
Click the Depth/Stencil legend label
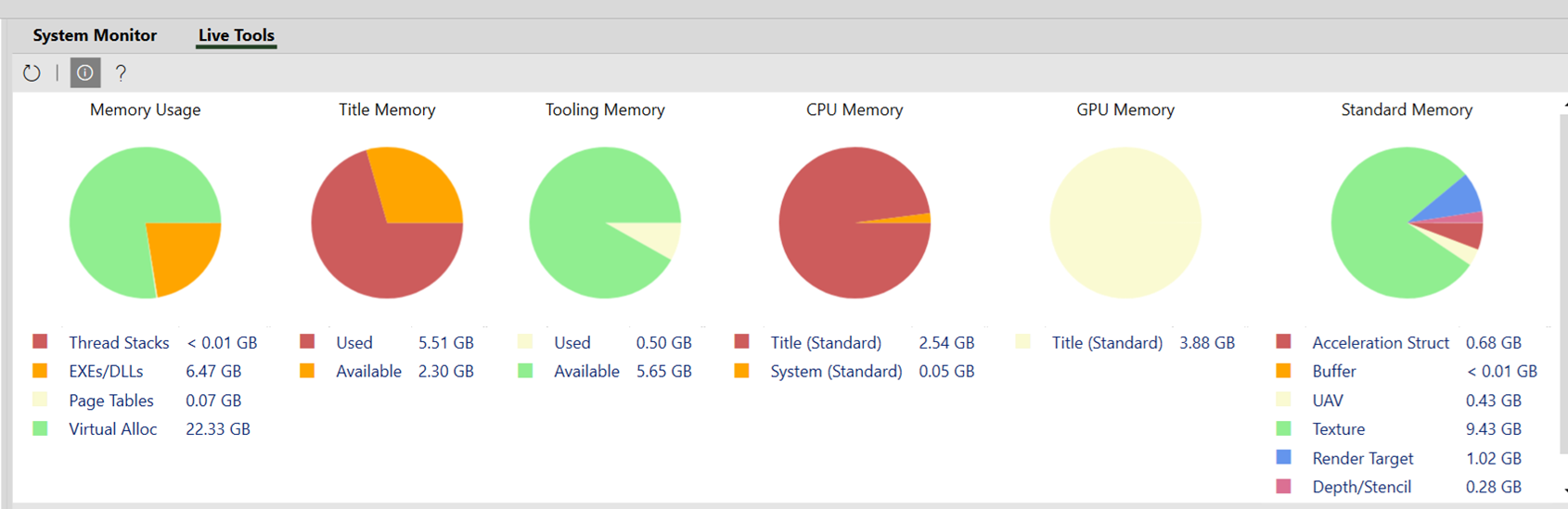coord(1362,488)
